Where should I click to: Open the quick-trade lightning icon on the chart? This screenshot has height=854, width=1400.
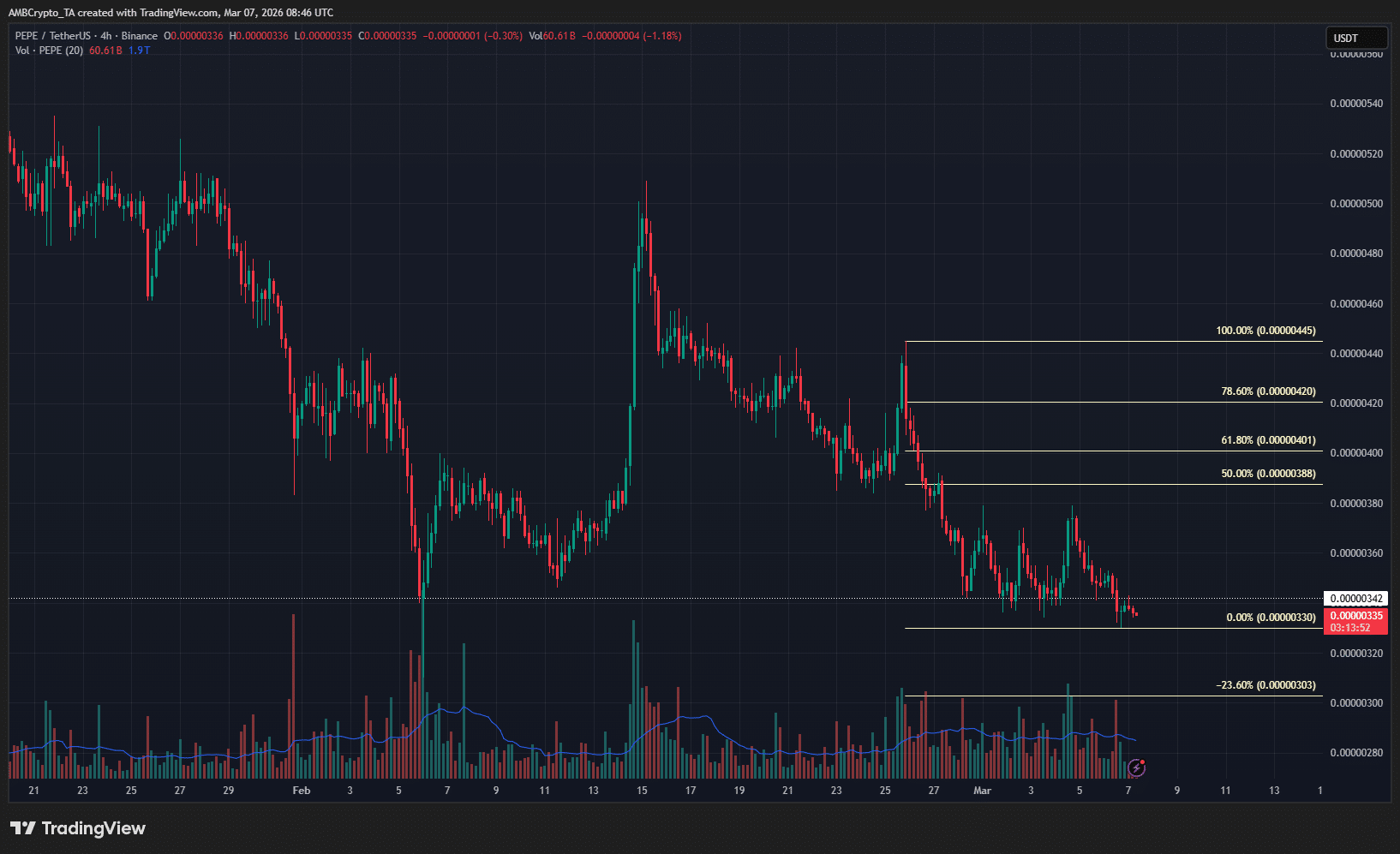[x=1137, y=767]
